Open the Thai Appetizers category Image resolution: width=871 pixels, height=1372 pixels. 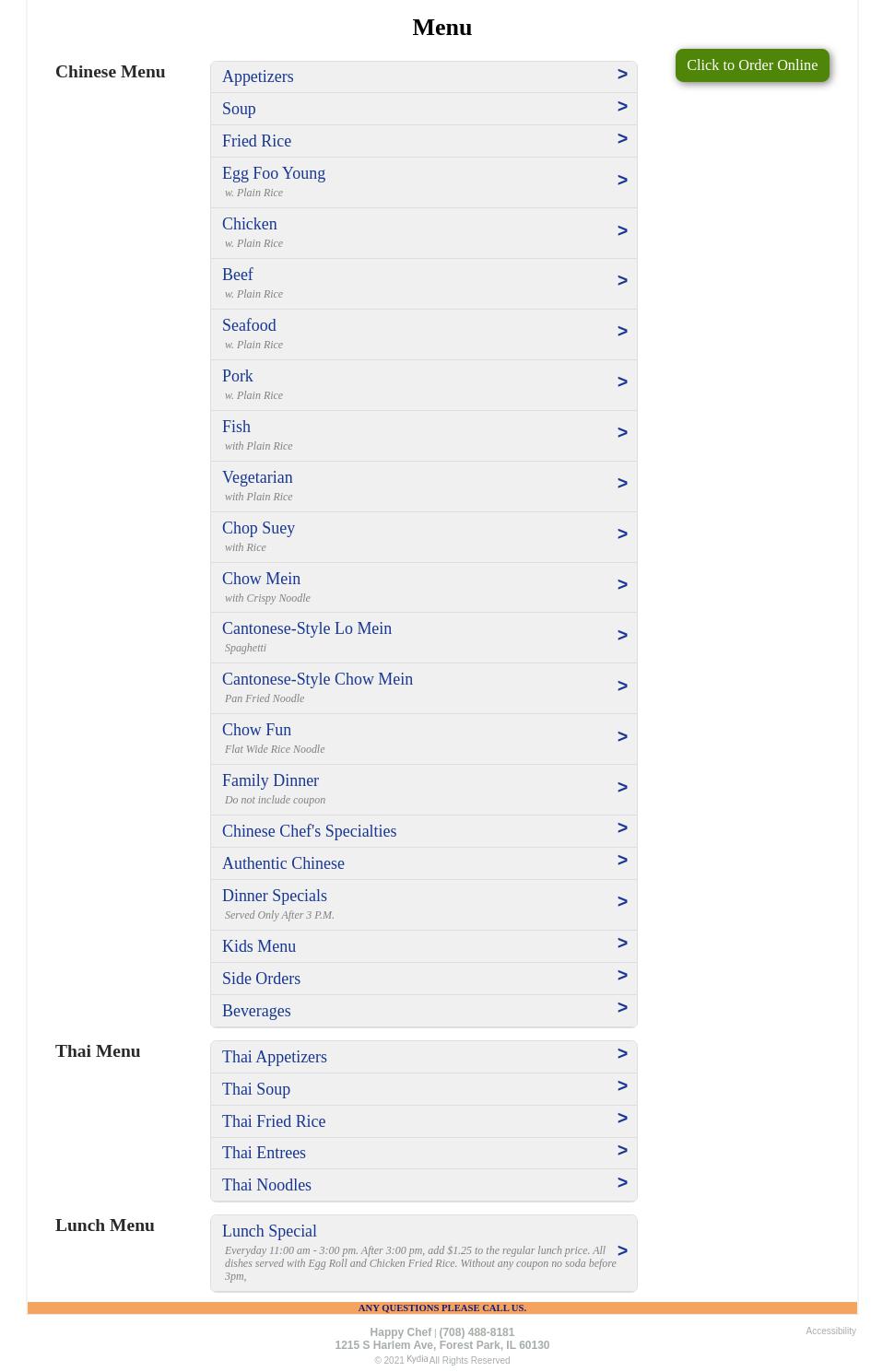pyautogui.click(x=274, y=1057)
